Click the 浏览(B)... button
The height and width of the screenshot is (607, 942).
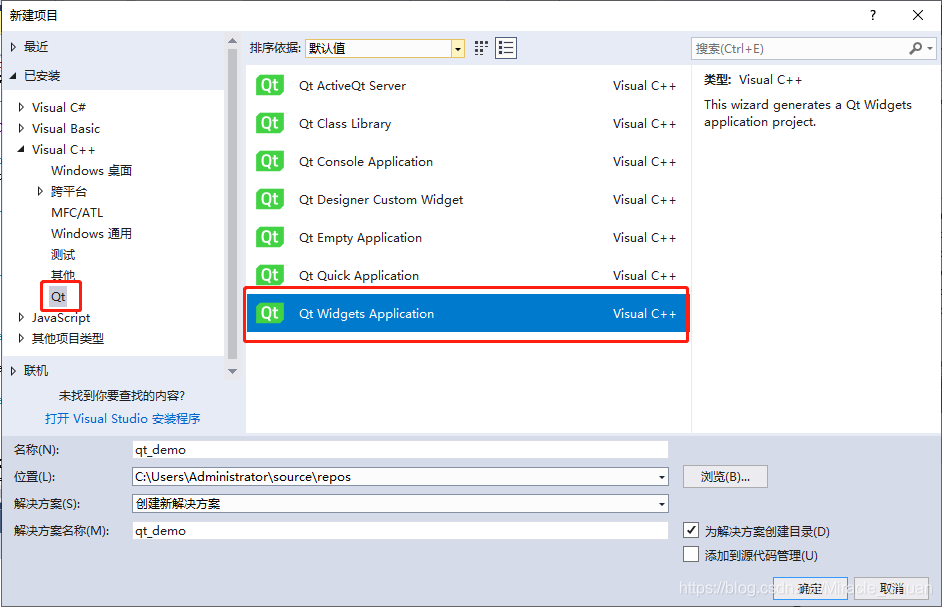click(x=725, y=477)
